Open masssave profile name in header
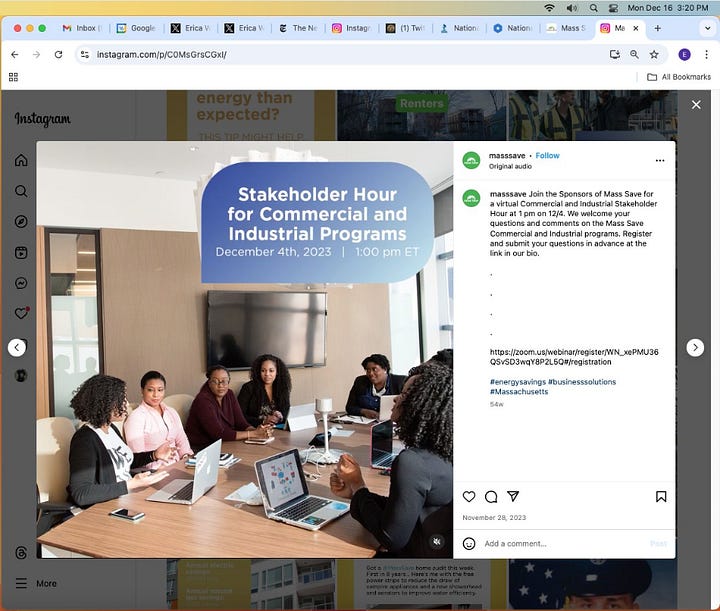720x611 pixels. click(507, 156)
